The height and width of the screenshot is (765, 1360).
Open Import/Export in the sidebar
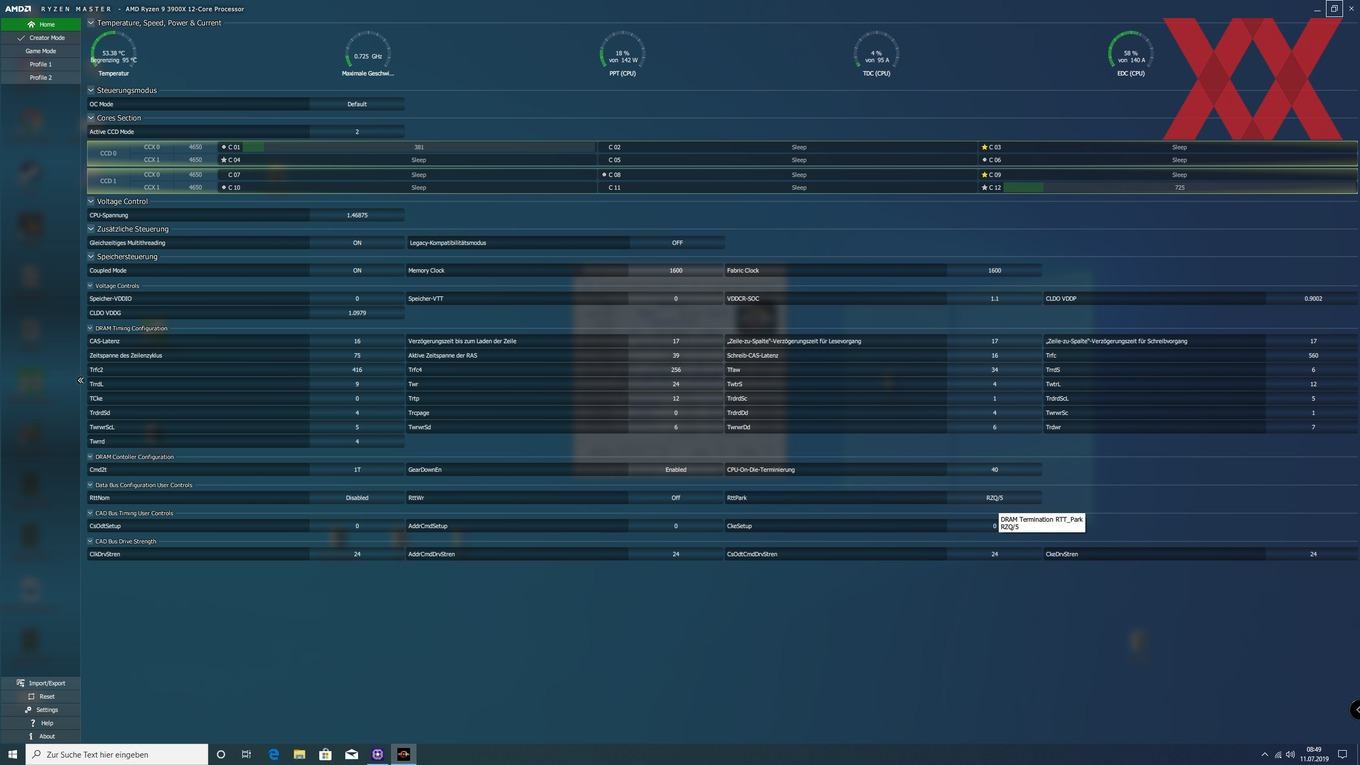[x=40, y=683]
